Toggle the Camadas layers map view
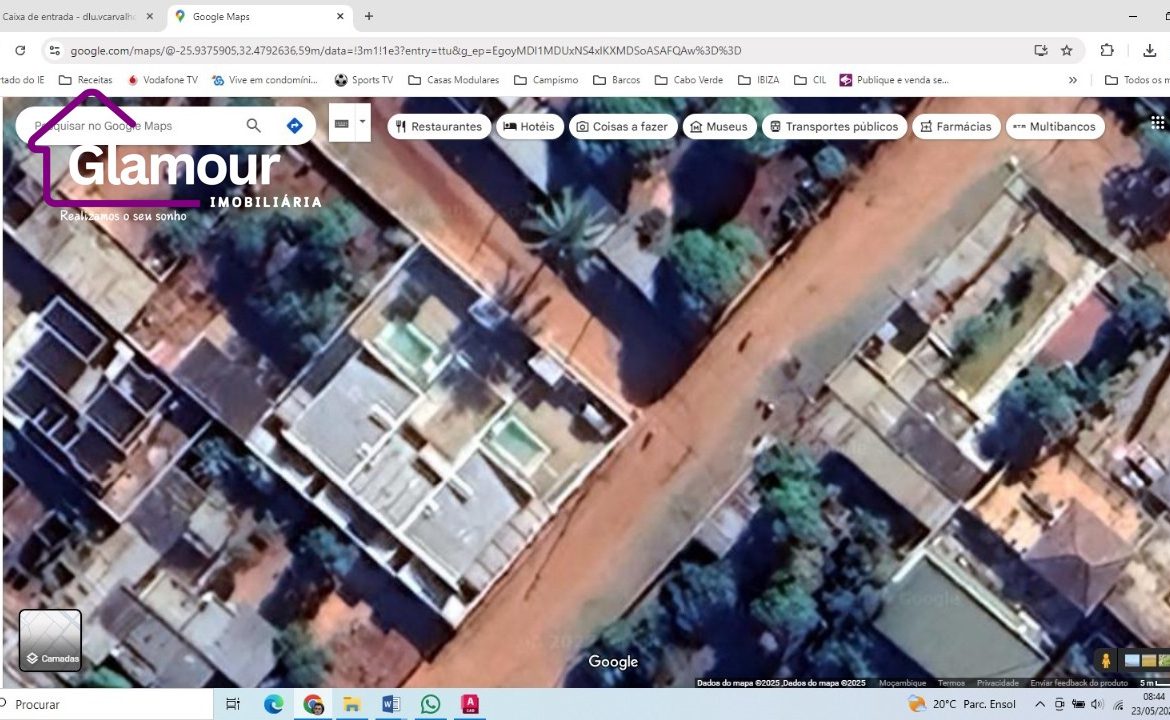The height and width of the screenshot is (720, 1170). (x=50, y=640)
